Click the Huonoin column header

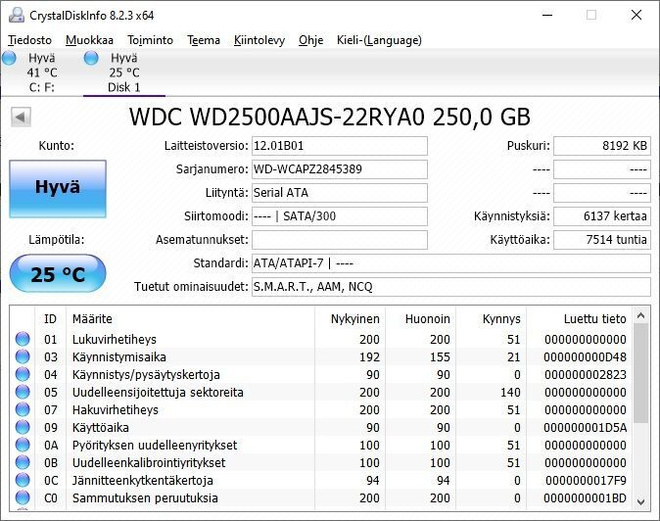click(420, 319)
